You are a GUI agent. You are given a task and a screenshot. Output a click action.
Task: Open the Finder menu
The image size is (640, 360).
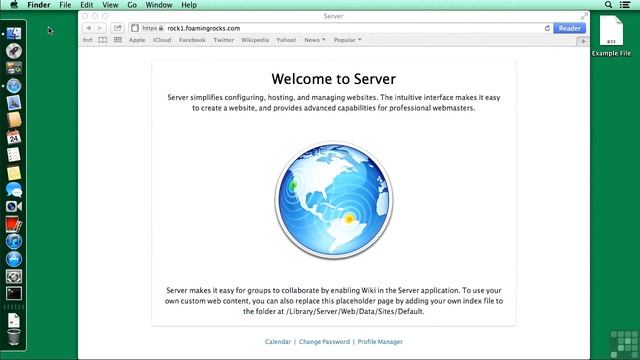(39, 5)
